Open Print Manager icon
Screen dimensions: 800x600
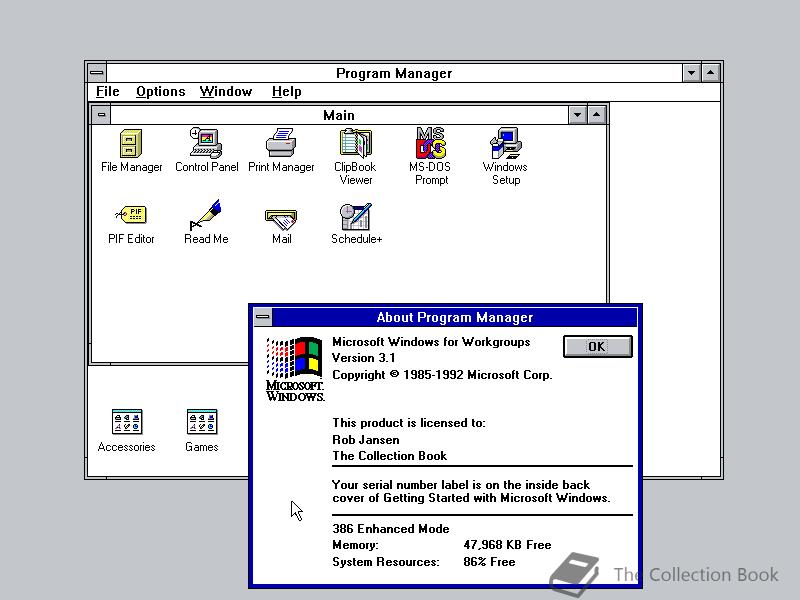(x=281, y=143)
